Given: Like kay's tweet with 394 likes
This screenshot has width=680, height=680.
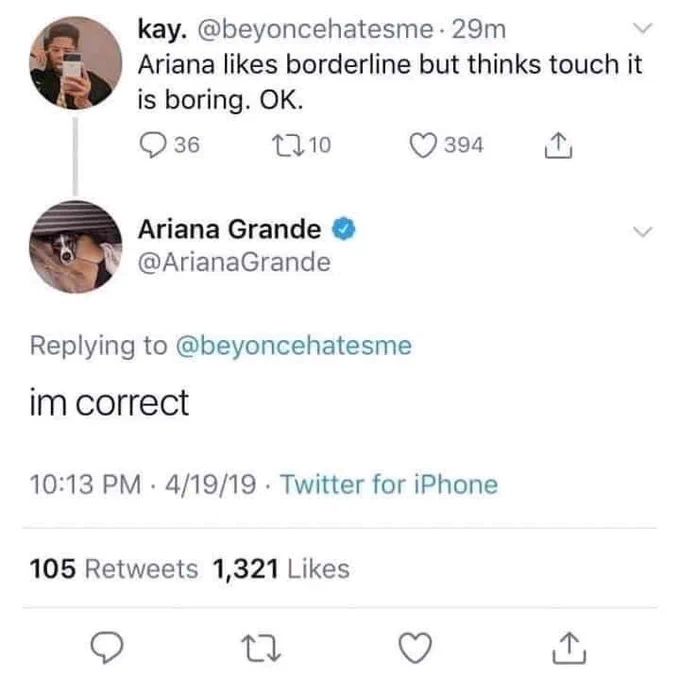Looking at the screenshot, I should 423,145.
